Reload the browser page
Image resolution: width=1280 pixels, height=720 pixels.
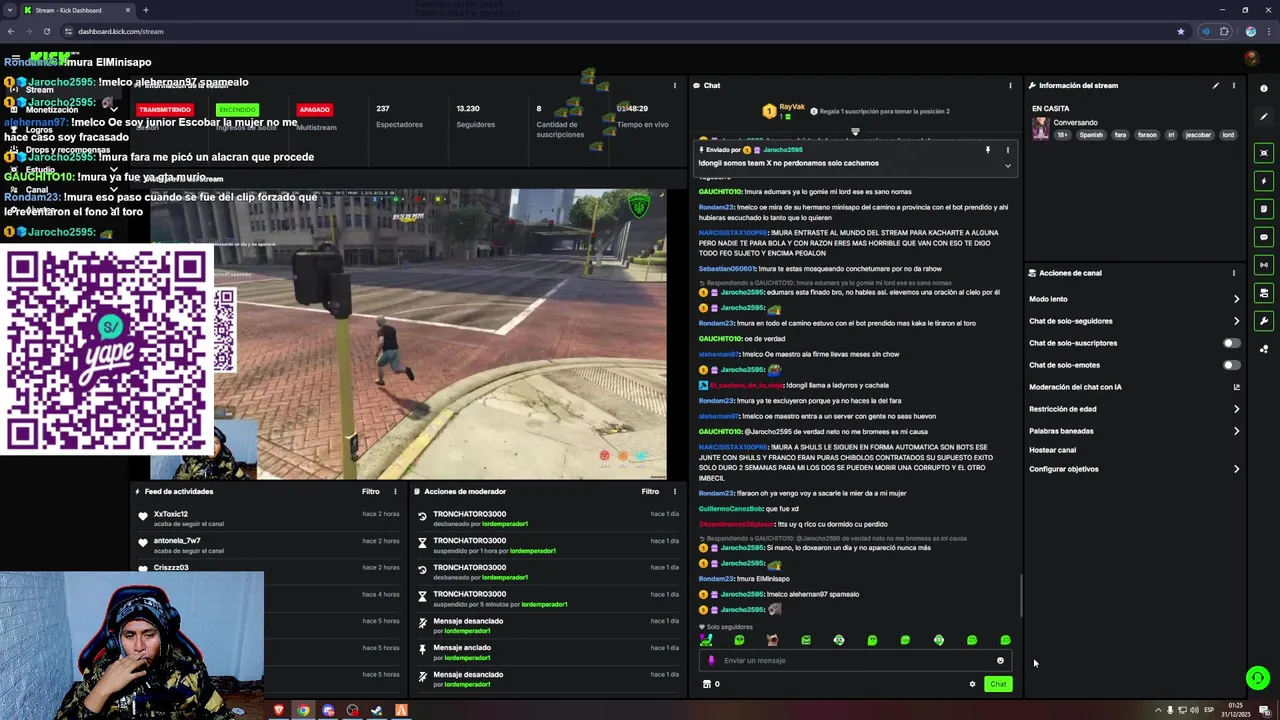[47, 31]
